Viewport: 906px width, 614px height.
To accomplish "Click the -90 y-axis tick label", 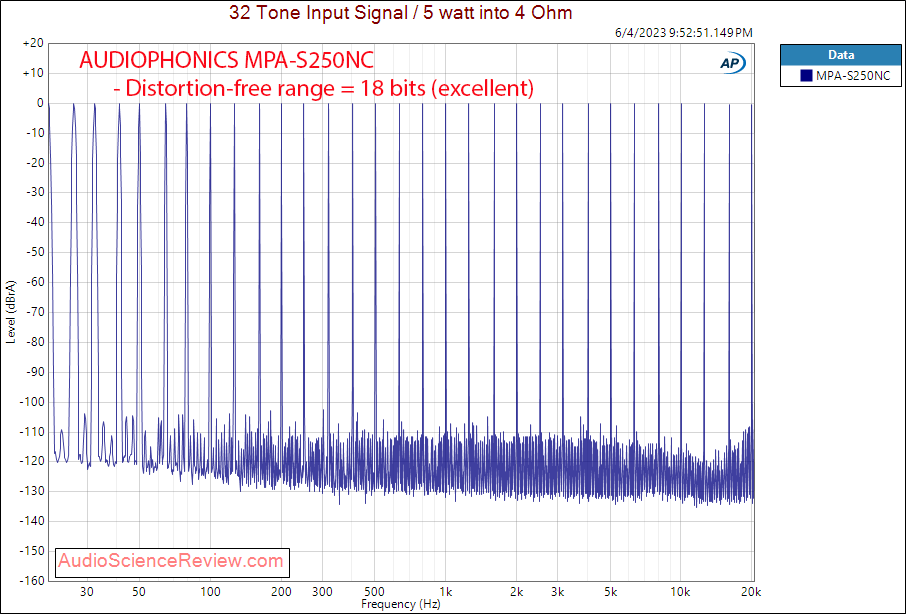I will tap(35, 372).
